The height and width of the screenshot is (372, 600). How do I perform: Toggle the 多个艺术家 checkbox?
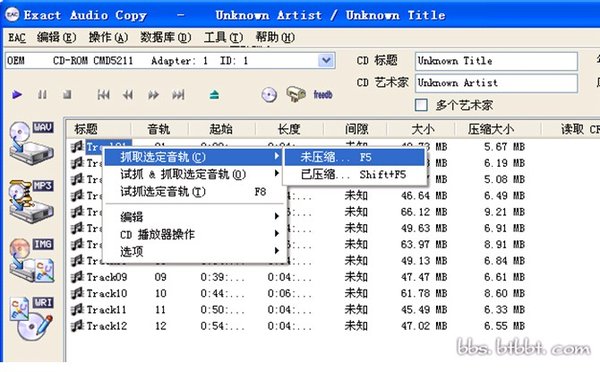pyautogui.click(x=421, y=105)
